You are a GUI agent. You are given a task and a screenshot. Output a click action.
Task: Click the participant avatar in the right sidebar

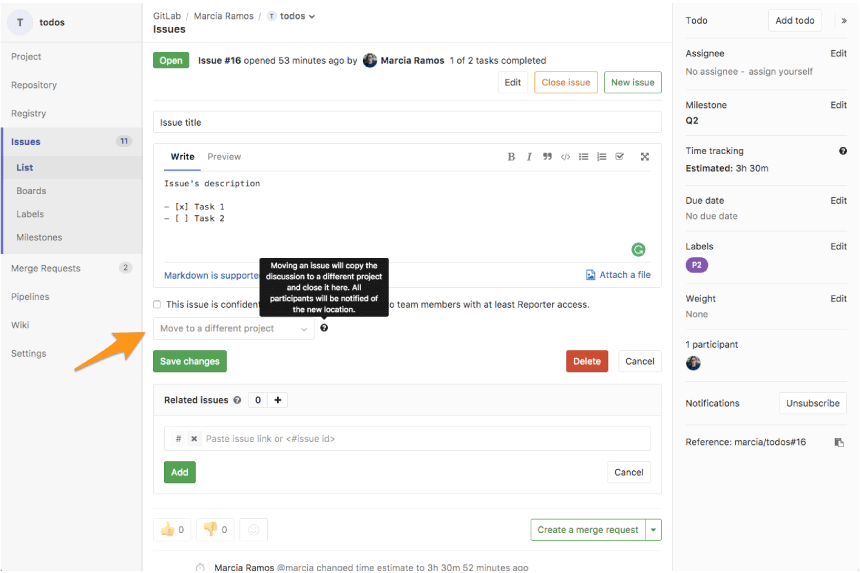click(x=693, y=363)
